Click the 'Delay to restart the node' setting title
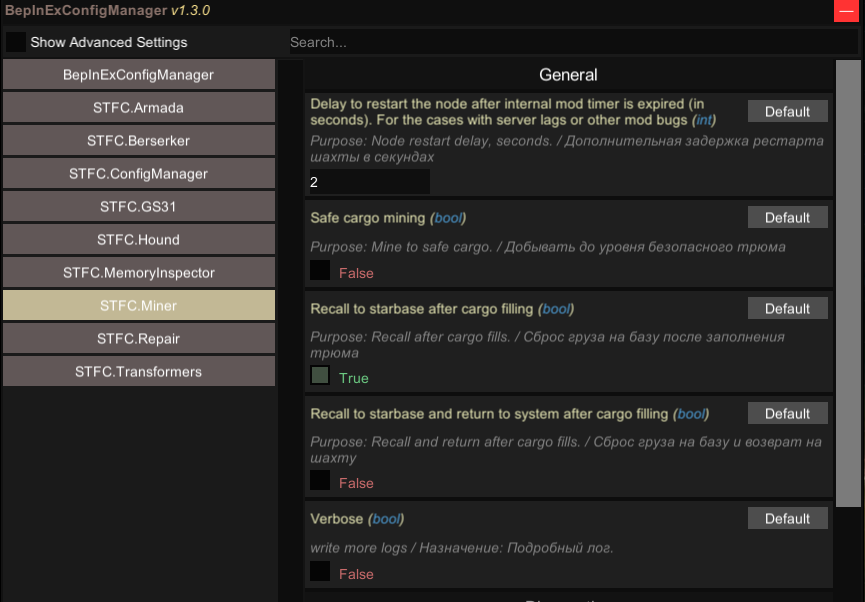This screenshot has height=602, width=865. pyautogui.click(x=513, y=112)
